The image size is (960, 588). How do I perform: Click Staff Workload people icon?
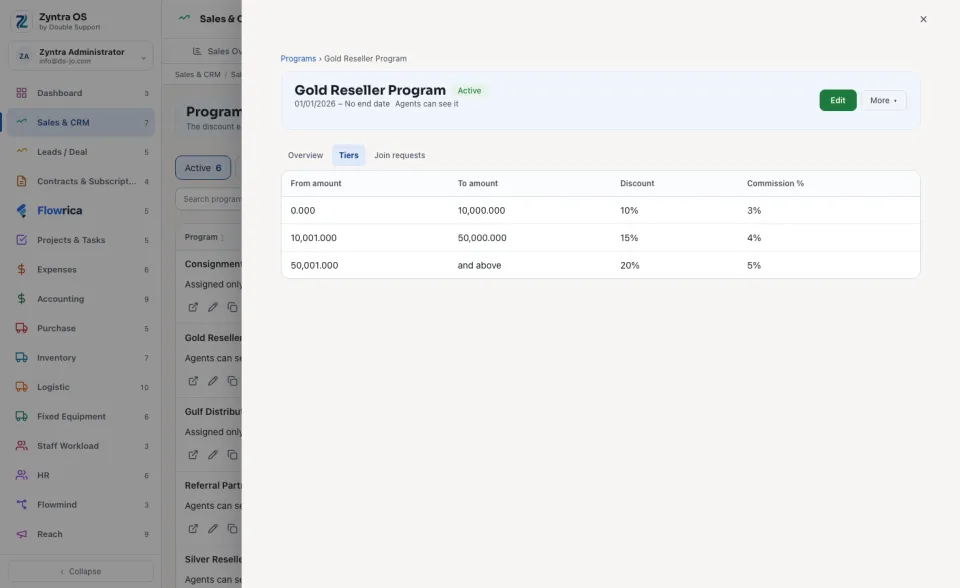coord(21,445)
